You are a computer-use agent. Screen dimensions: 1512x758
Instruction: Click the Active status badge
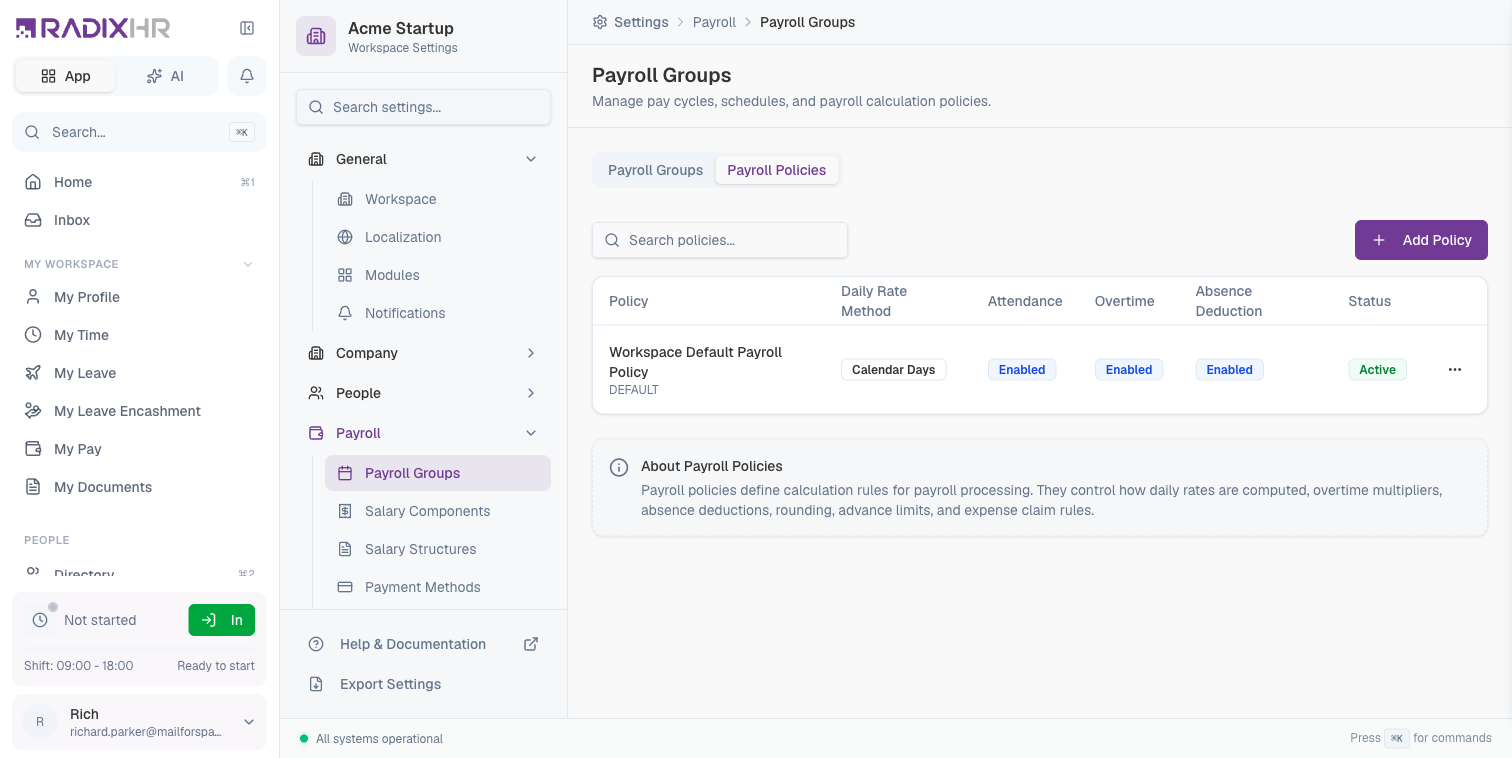point(1377,370)
